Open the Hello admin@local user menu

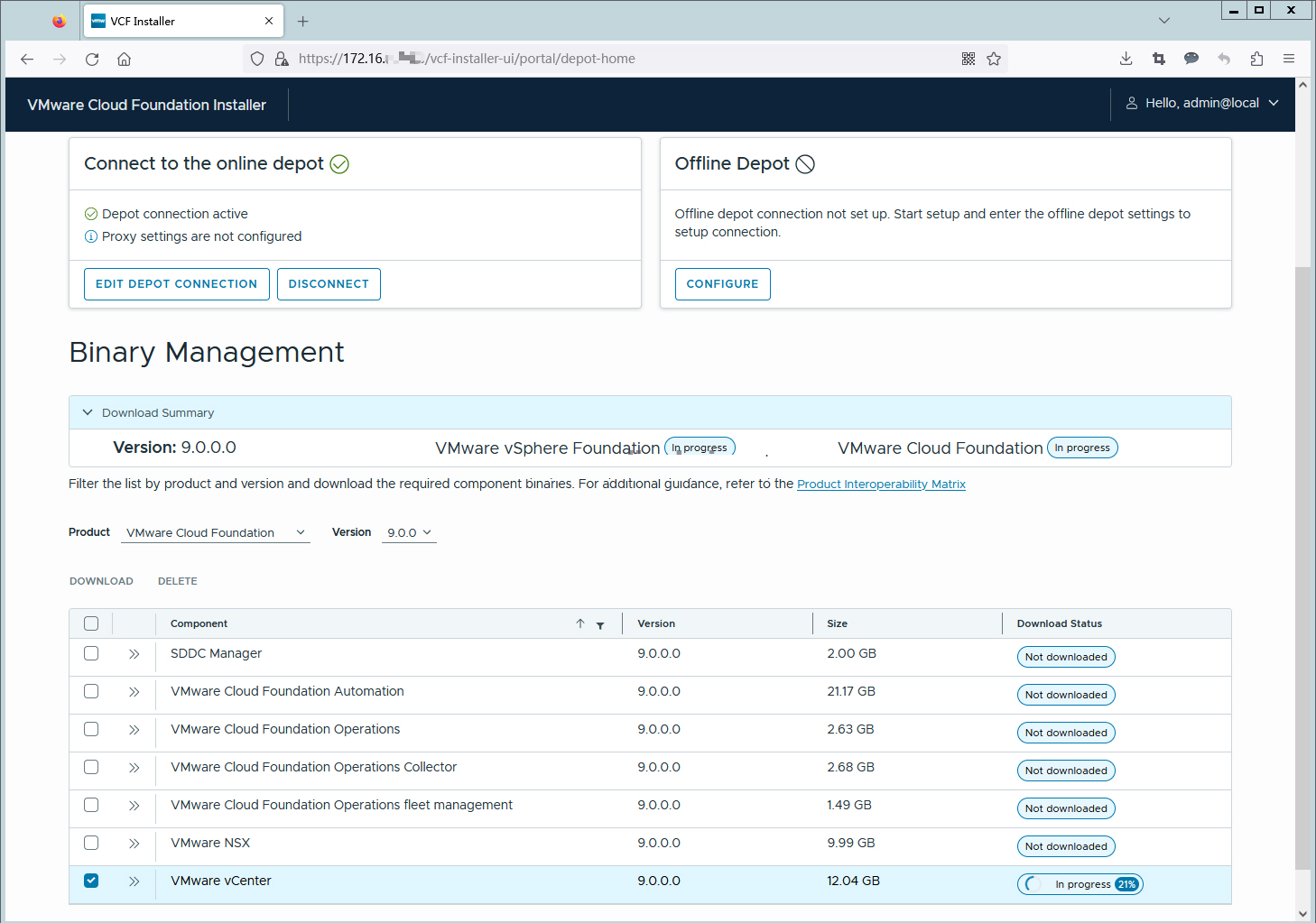click(1202, 104)
